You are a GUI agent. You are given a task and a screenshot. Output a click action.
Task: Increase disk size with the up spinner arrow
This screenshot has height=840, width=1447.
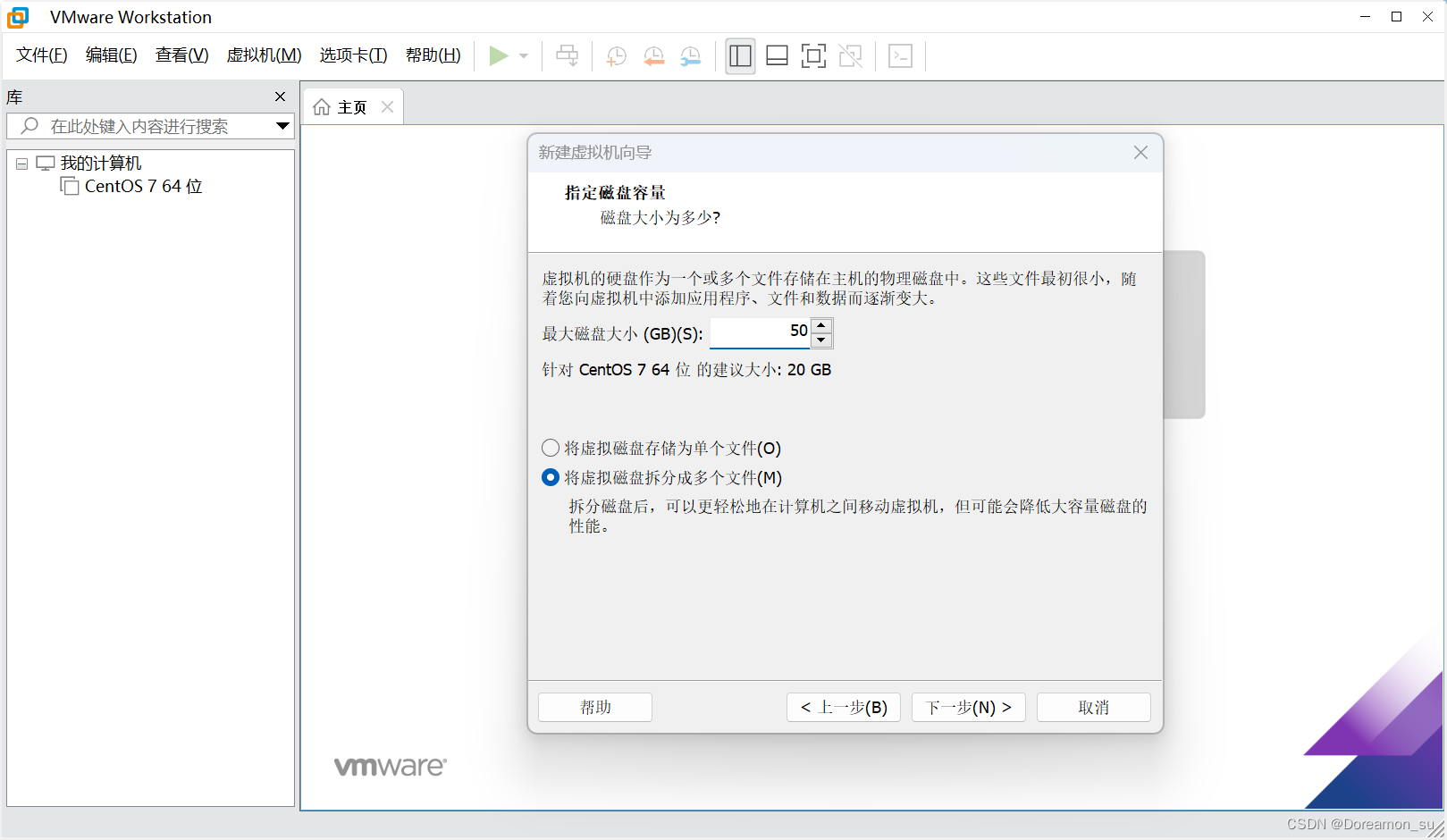click(x=822, y=325)
